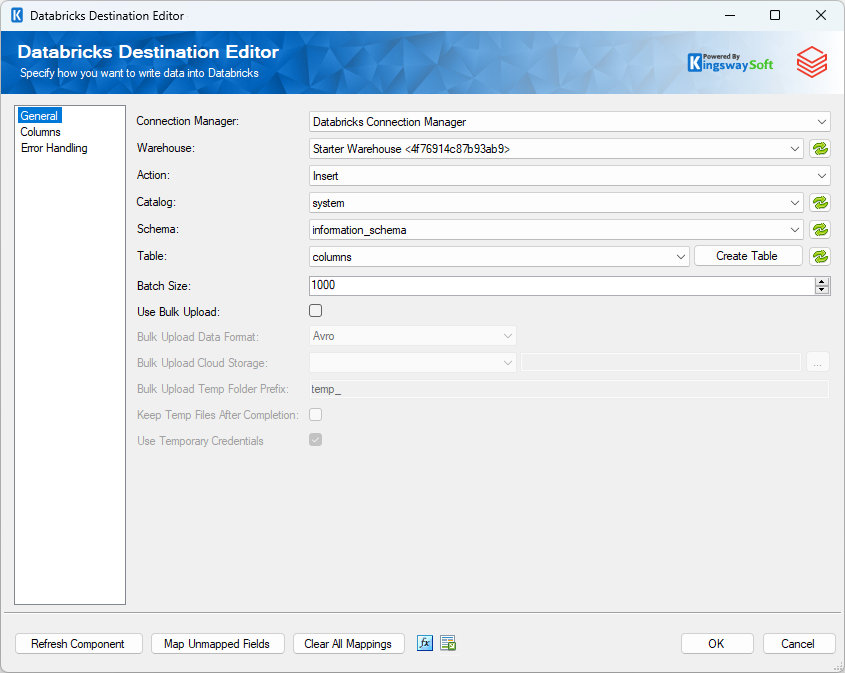Image resolution: width=845 pixels, height=673 pixels.
Task: Click the Temp Folder Prefix field
Action: pos(569,389)
